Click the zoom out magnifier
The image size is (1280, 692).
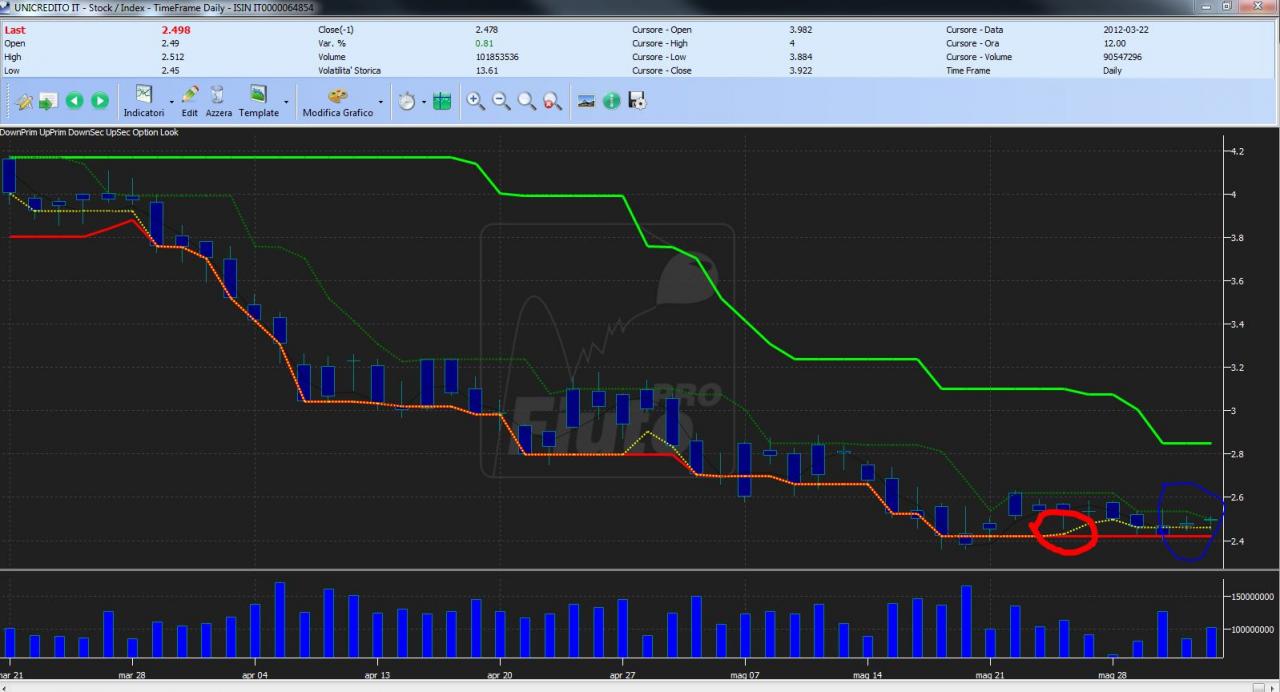pyautogui.click(x=501, y=100)
